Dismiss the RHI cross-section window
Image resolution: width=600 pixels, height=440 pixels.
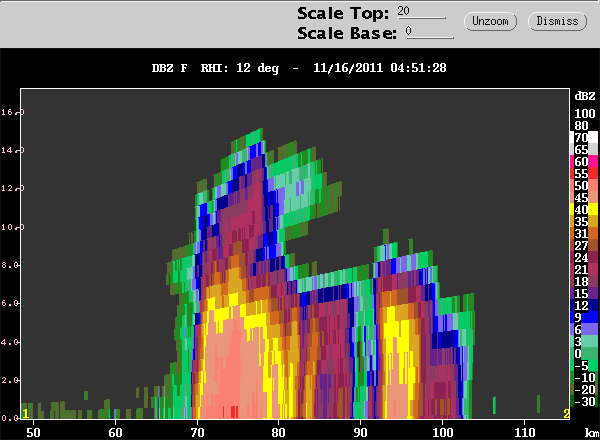(557, 21)
